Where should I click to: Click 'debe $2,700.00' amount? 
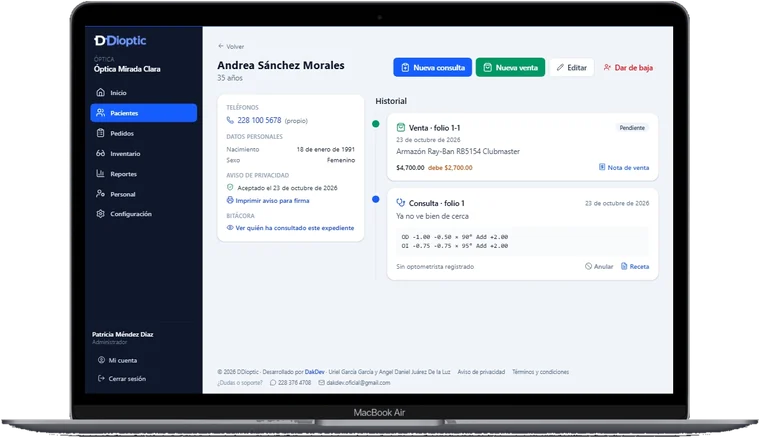450,168
